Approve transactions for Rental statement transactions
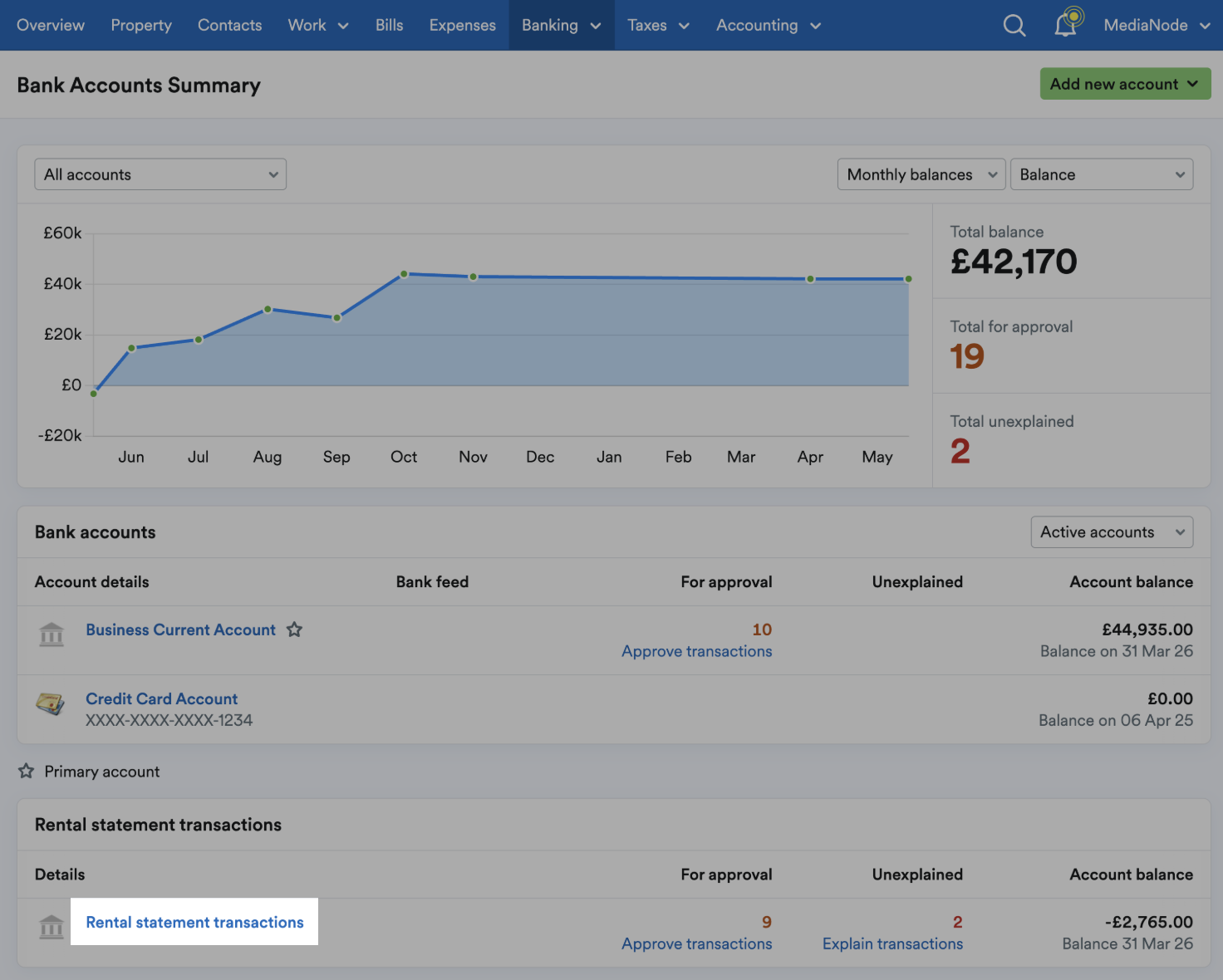Screen dimensions: 1223x980 coord(696,943)
